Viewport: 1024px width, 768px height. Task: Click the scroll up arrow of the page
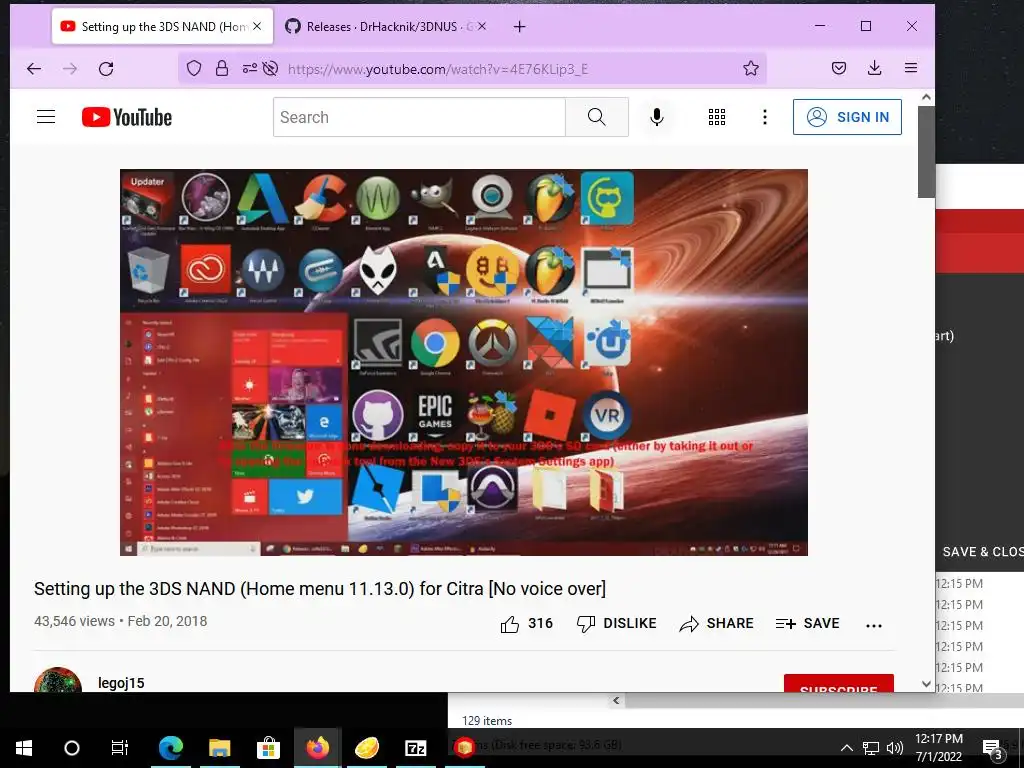tap(926, 97)
